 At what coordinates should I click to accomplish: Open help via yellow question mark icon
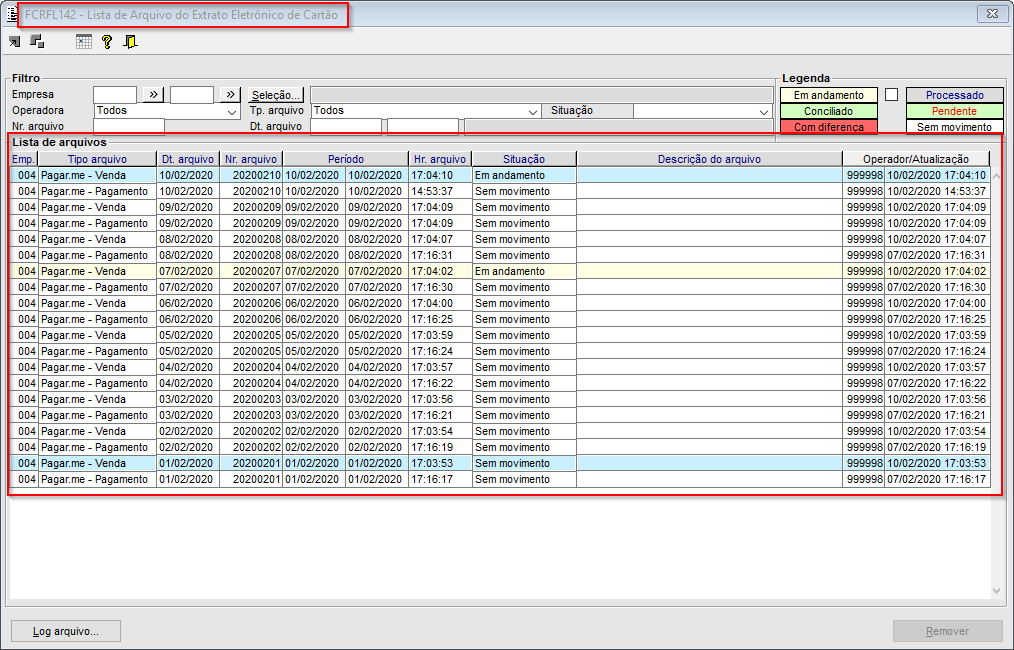[107, 42]
